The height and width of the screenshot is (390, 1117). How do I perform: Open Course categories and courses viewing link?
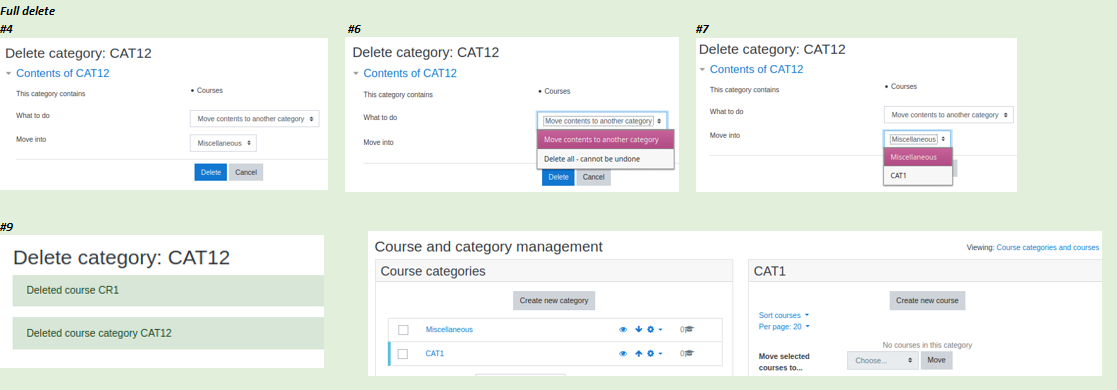point(1047,247)
